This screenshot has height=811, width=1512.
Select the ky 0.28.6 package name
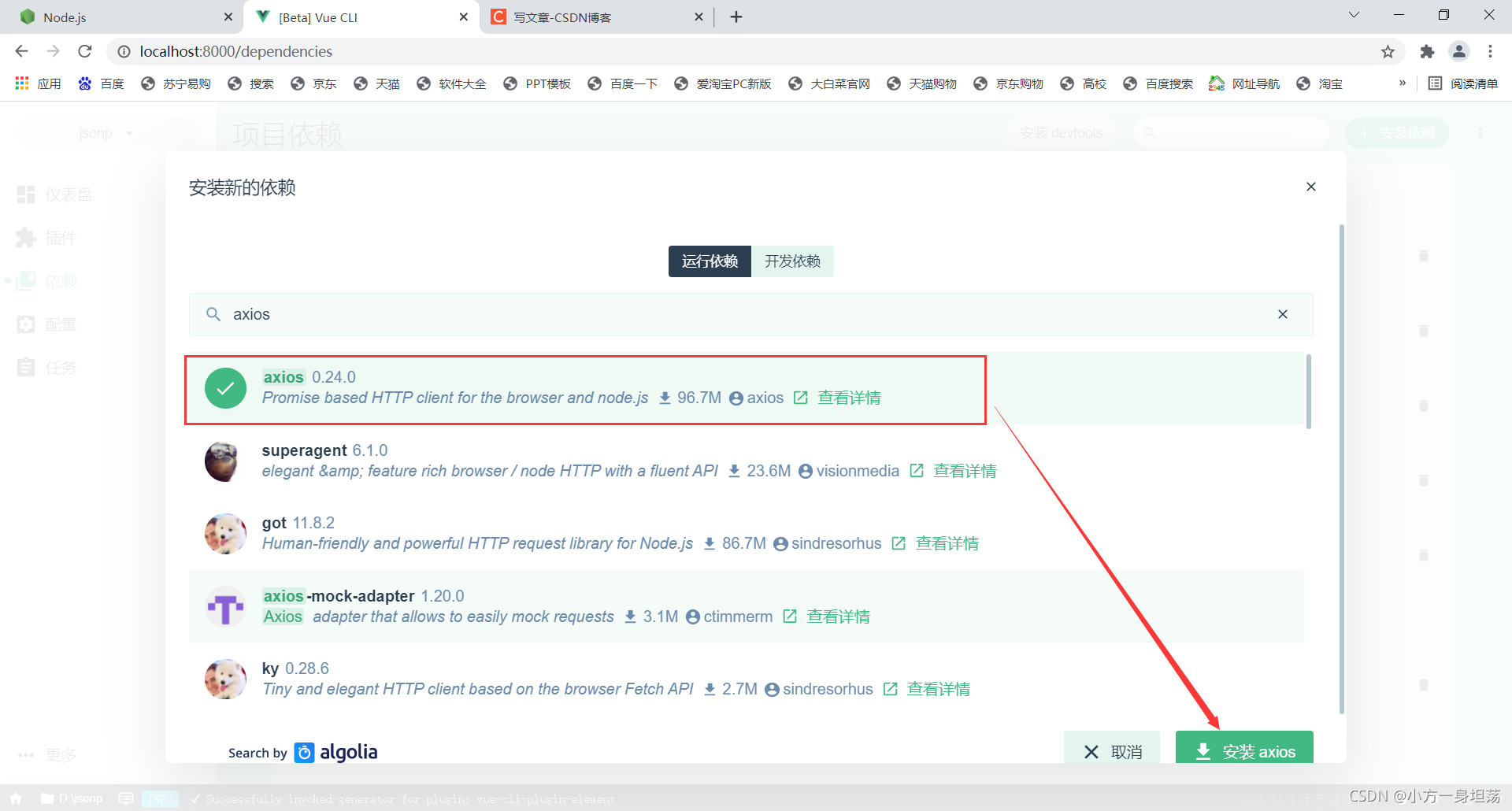[270, 668]
